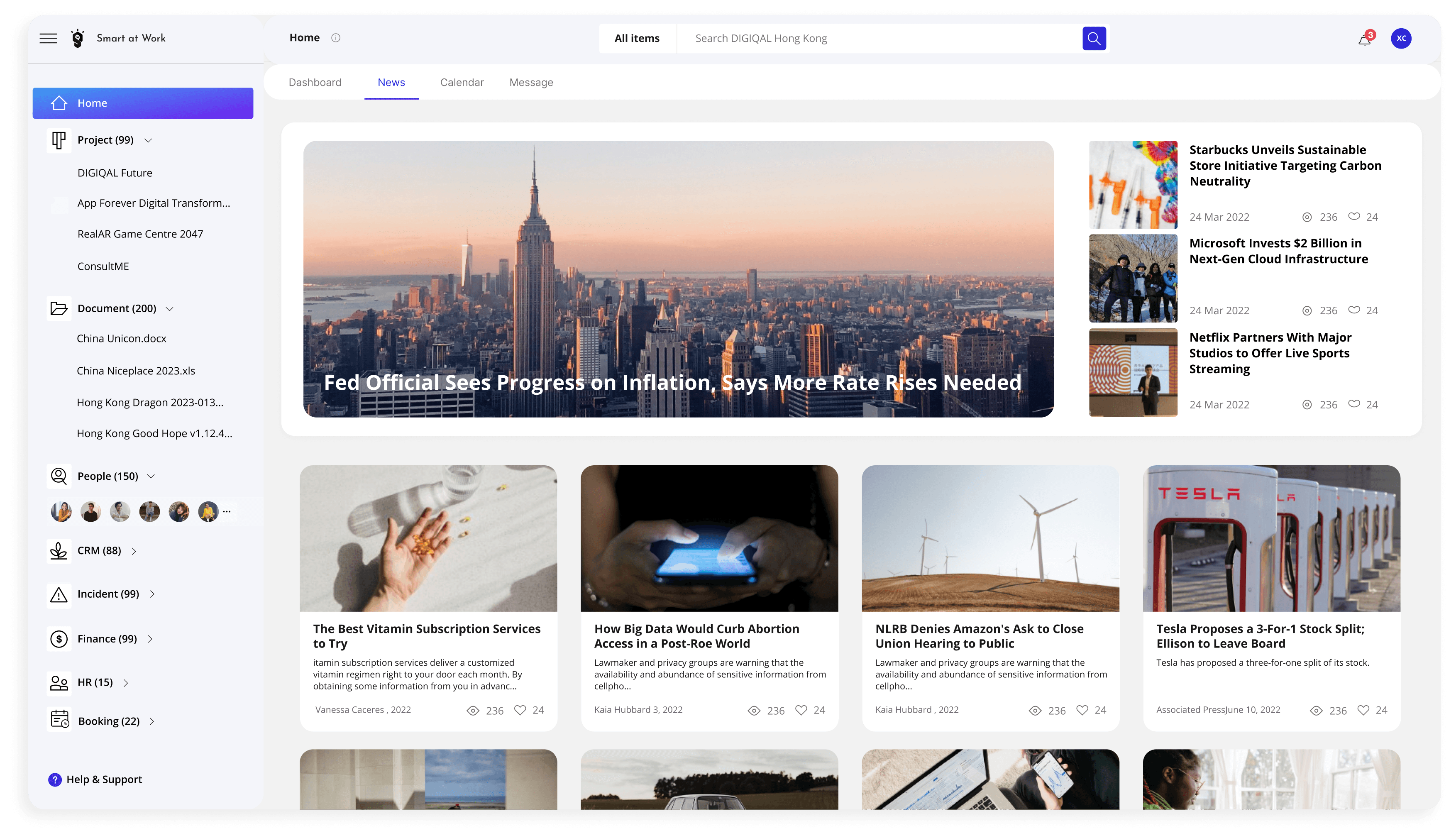This screenshot has height=838, width=1456.
Task: Expand the HR (15) section
Action: (126, 683)
